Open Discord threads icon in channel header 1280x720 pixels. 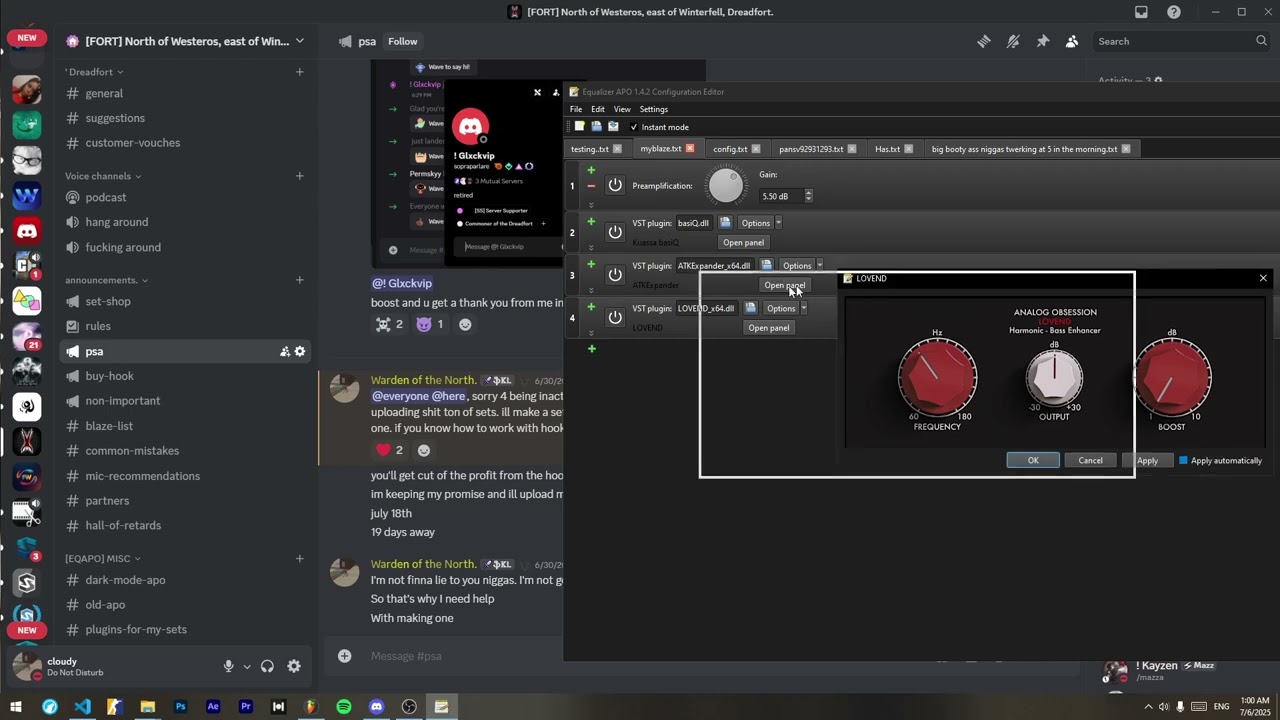click(984, 41)
